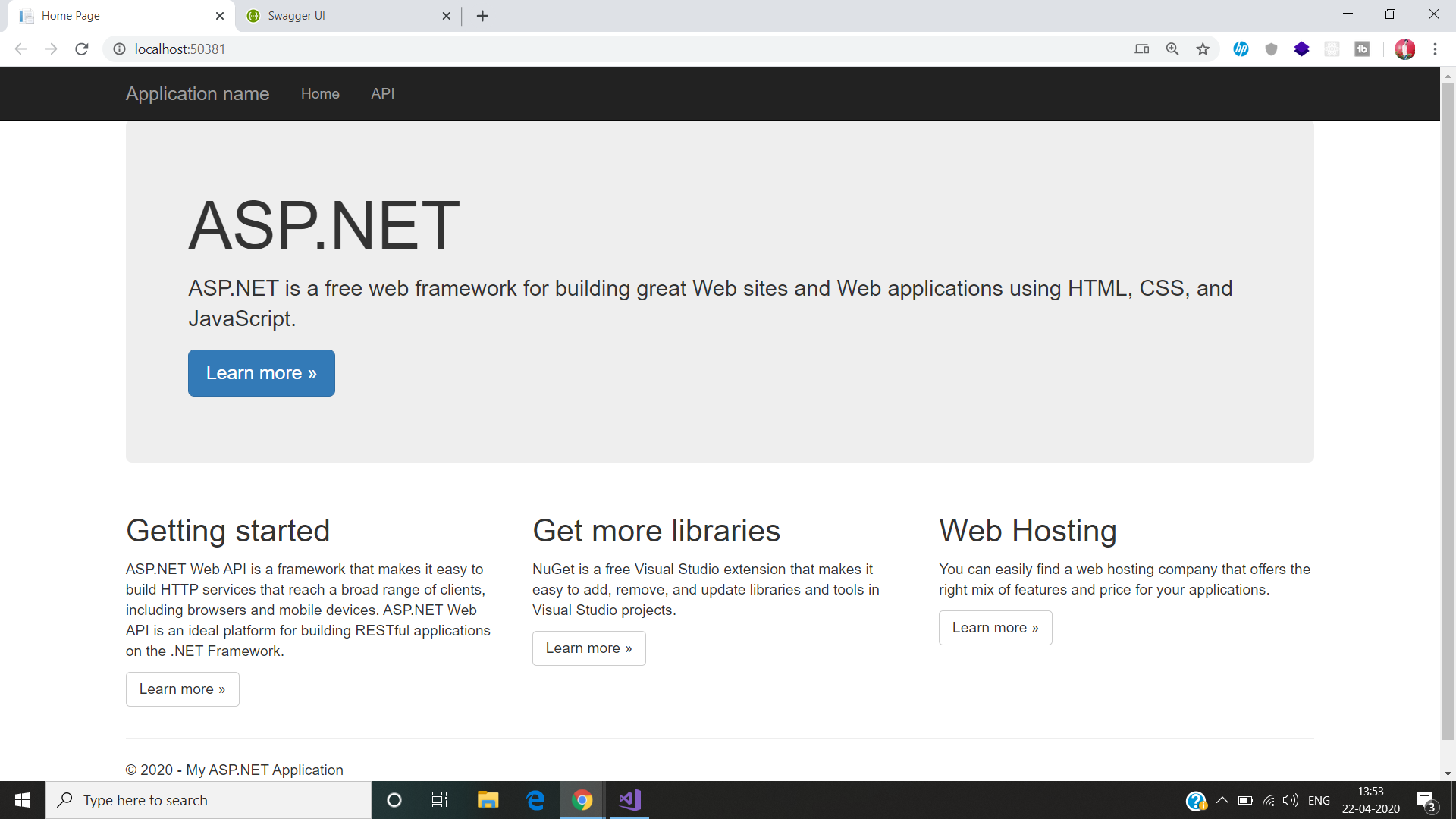Click the Chrome icon in taskbar
The width and height of the screenshot is (1456, 819).
click(581, 800)
